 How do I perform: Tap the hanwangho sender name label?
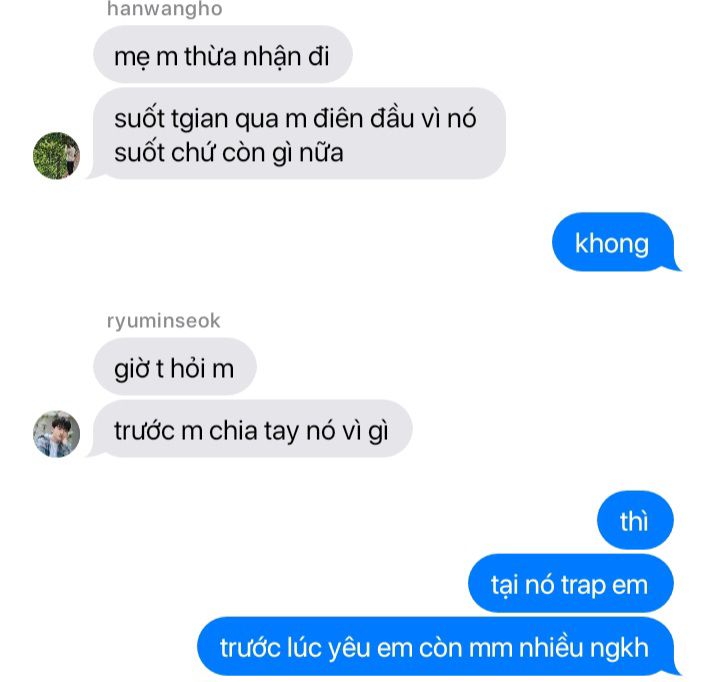(x=164, y=9)
